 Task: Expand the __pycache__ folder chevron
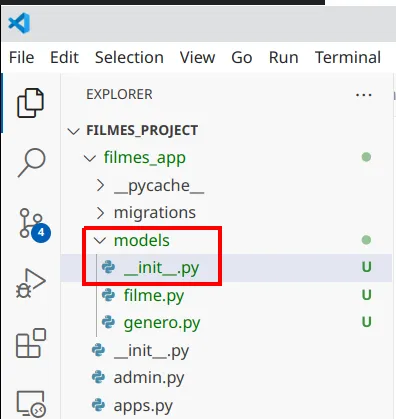click(x=100, y=185)
